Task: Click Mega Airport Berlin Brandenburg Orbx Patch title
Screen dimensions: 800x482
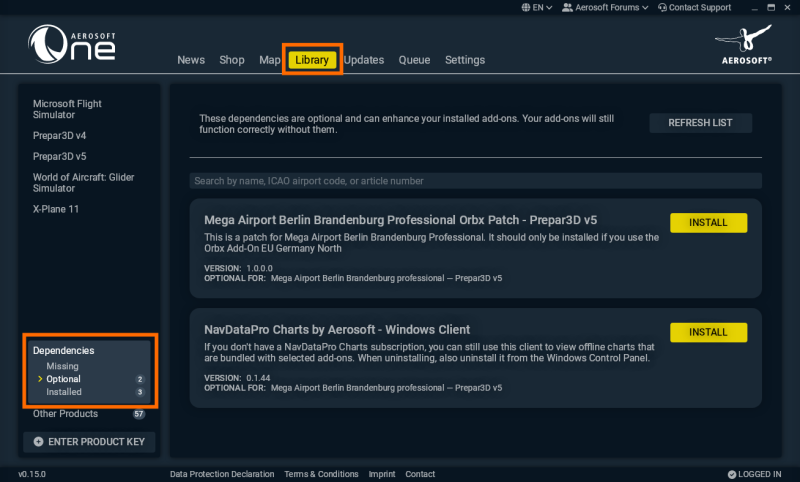Action: [401, 220]
